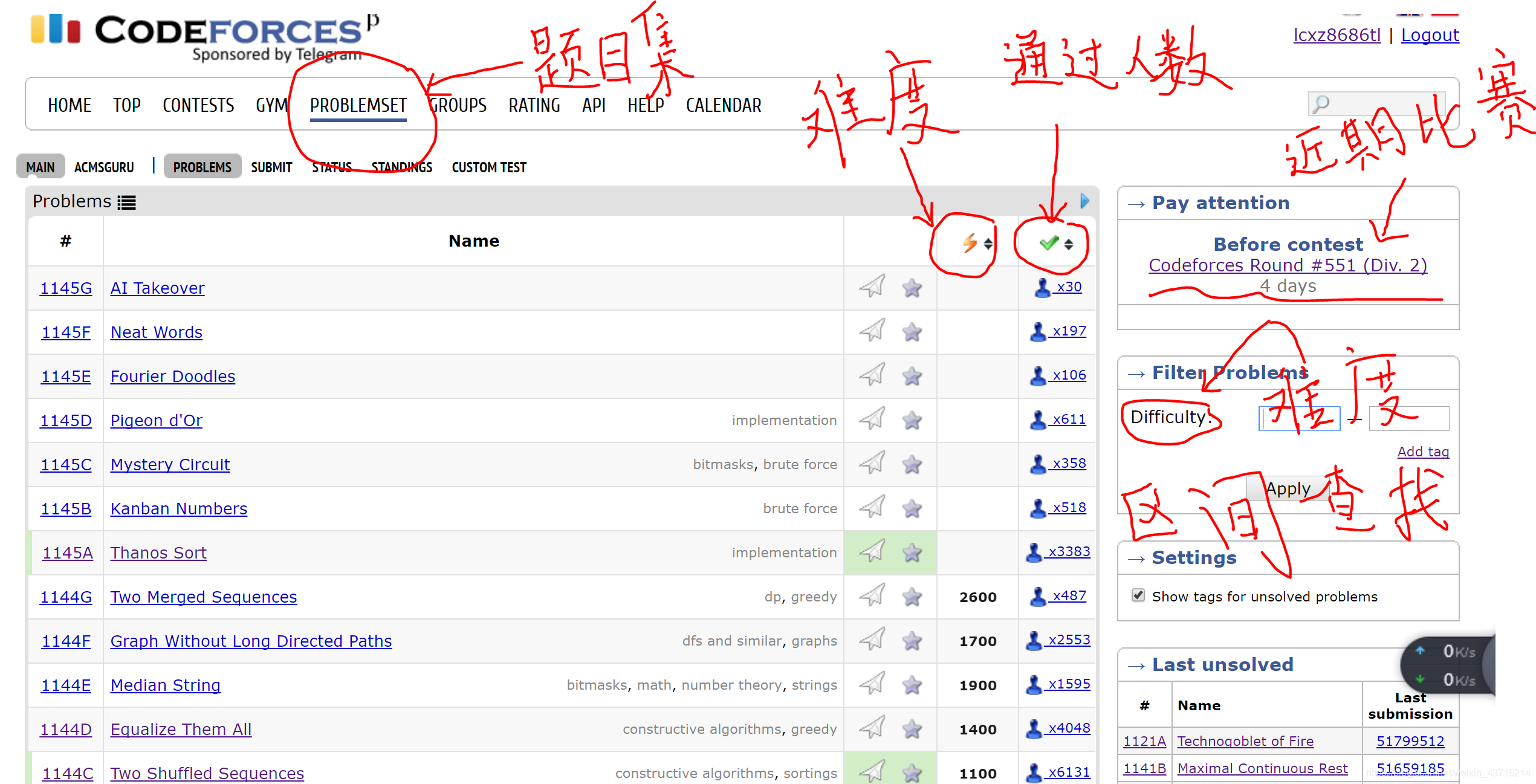
Task: Star the Neat Words problem as favorite
Action: coord(912,332)
